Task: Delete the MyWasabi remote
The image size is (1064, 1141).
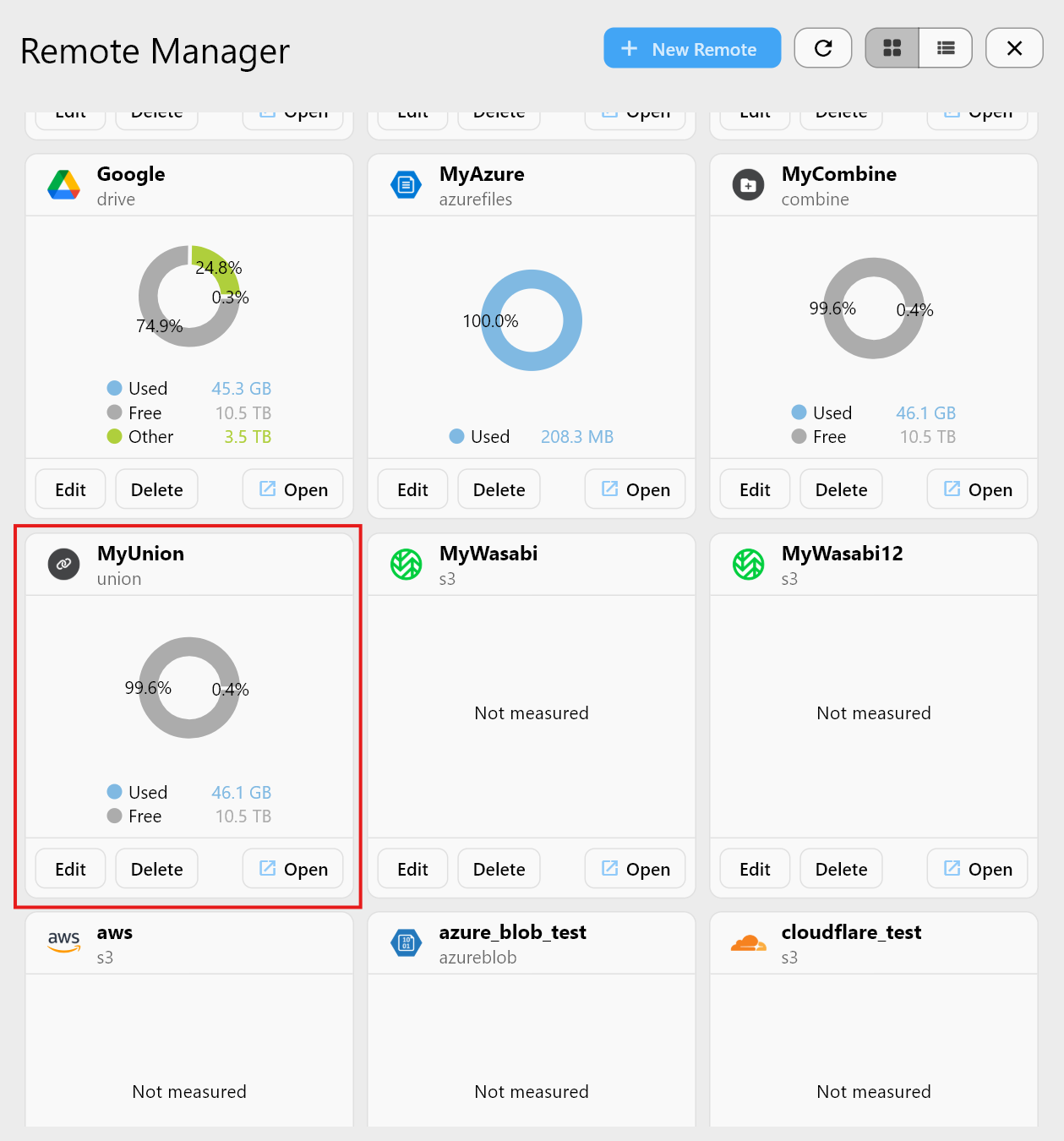Action: tap(499, 868)
